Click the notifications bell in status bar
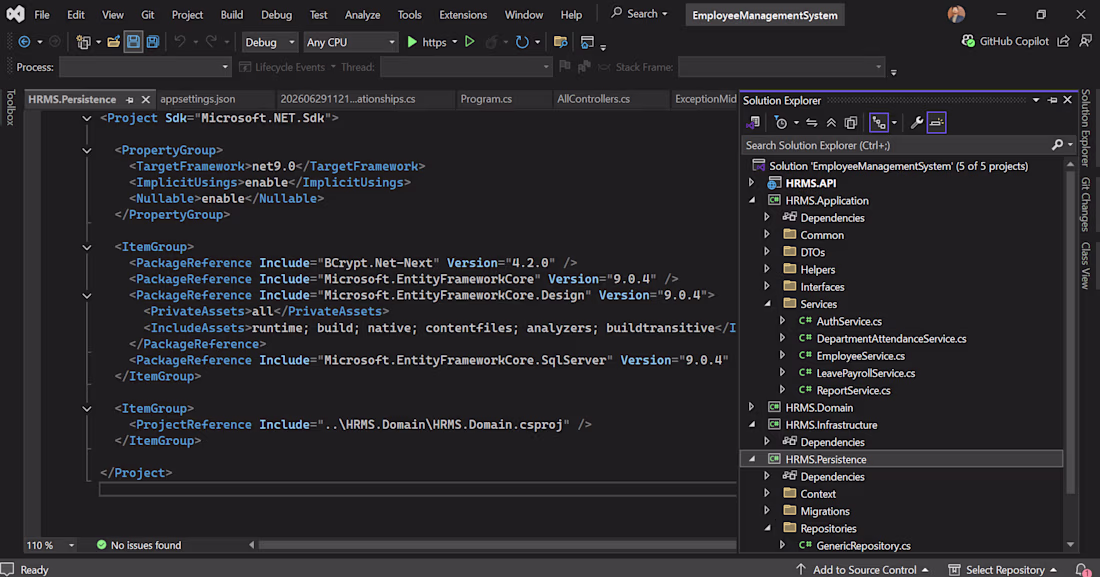The height and width of the screenshot is (577, 1100). pos(1083,569)
